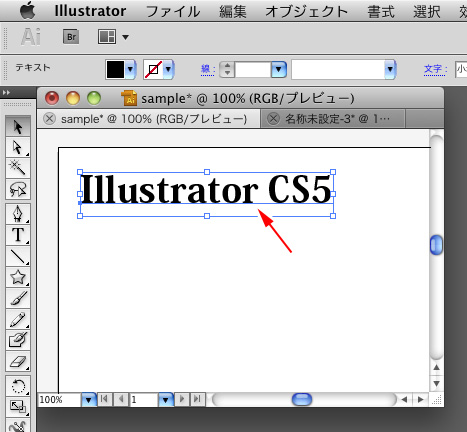Image resolution: width=467 pixels, height=432 pixels.
Task: Click the artboard number field
Action: [144, 399]
